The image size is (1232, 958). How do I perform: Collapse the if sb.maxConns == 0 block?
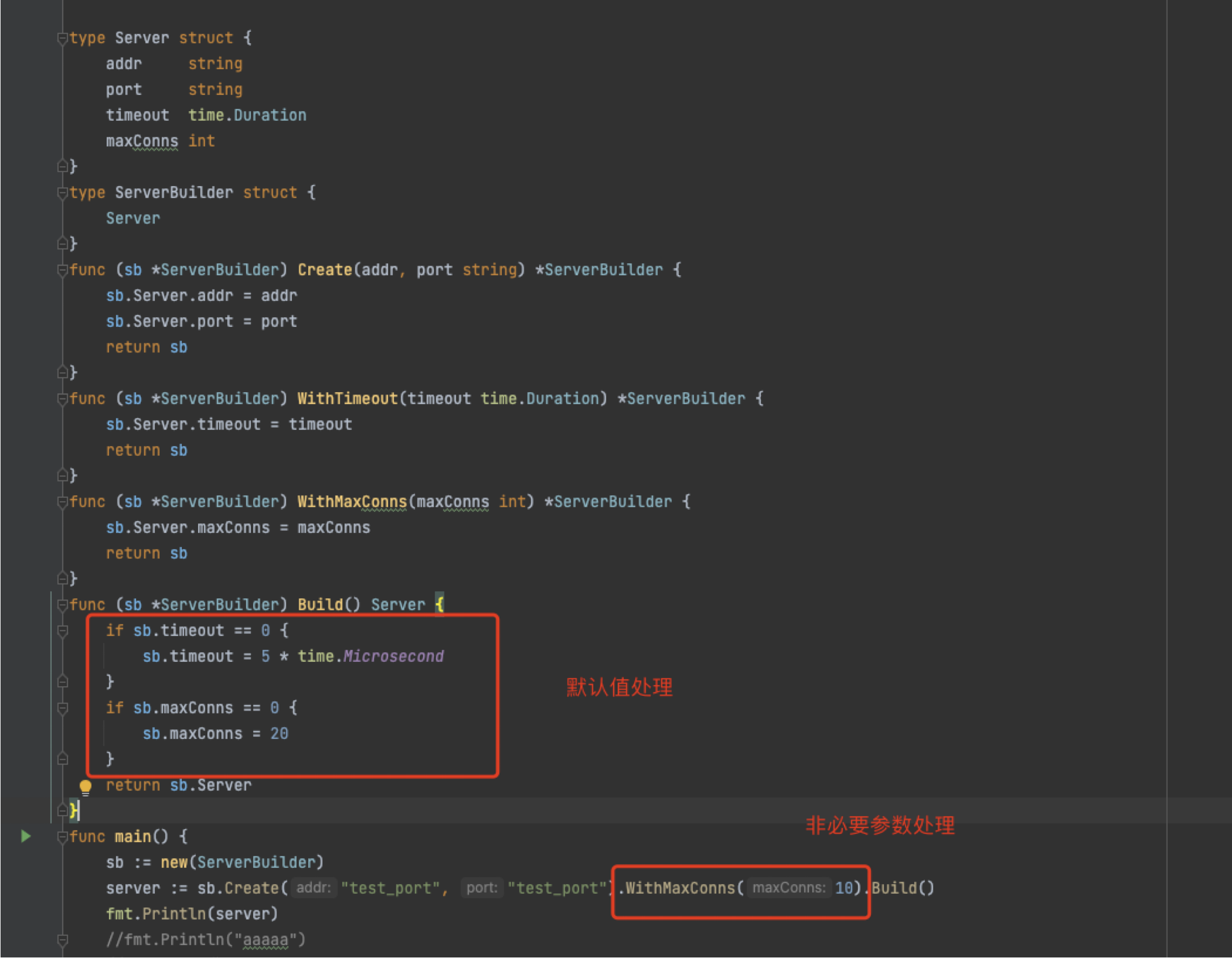[x=62, y=708]
